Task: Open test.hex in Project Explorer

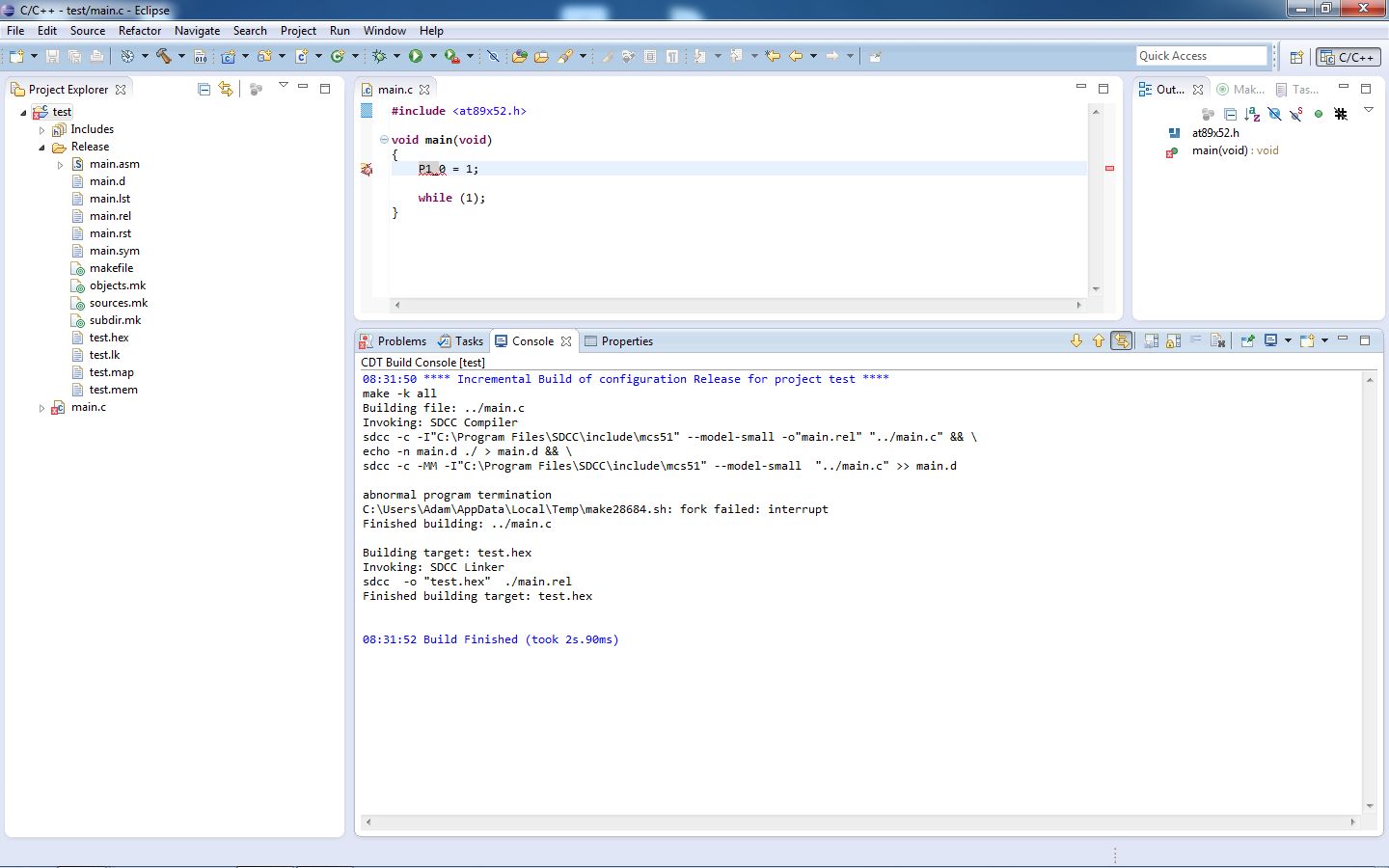Action: [108, 338]
